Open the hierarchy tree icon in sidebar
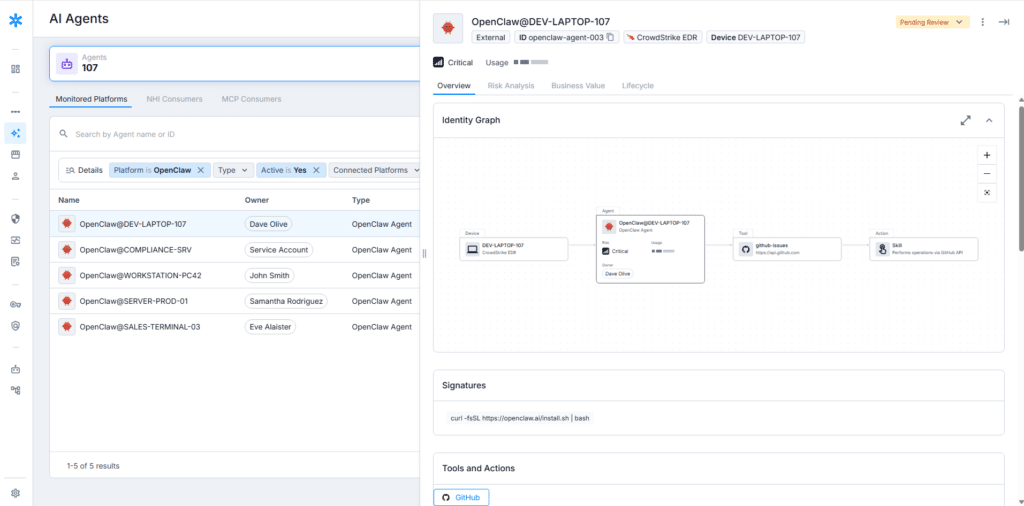The height and width of the screenshot is (506, 1024). click(16, 390)
